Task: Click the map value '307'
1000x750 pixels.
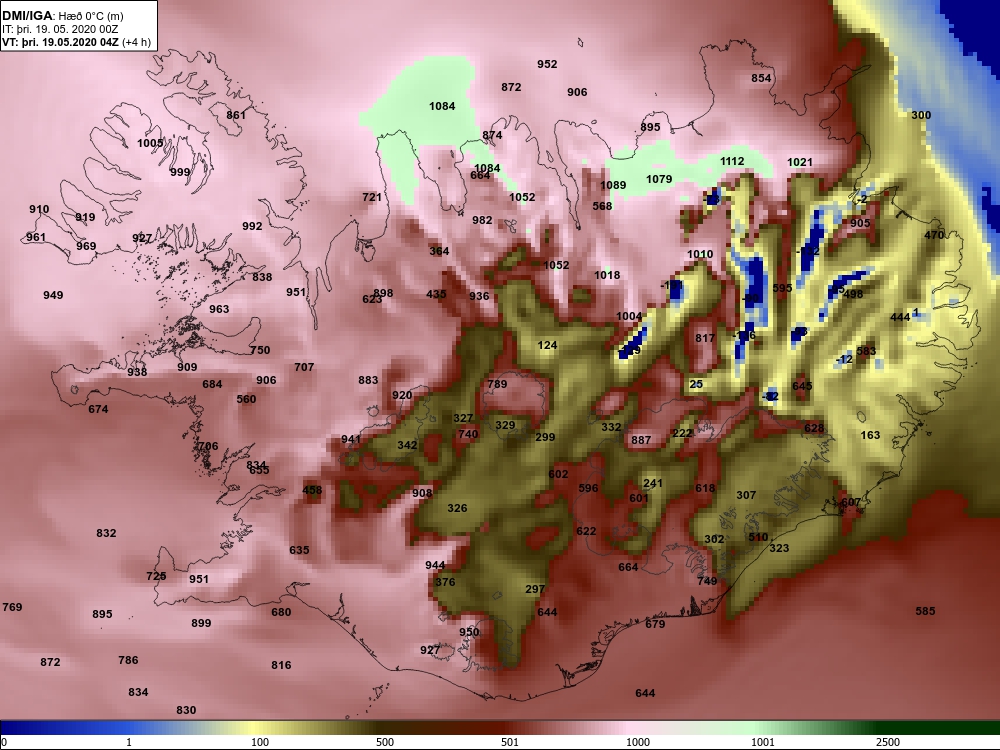Action: click(x=746, y=495)
